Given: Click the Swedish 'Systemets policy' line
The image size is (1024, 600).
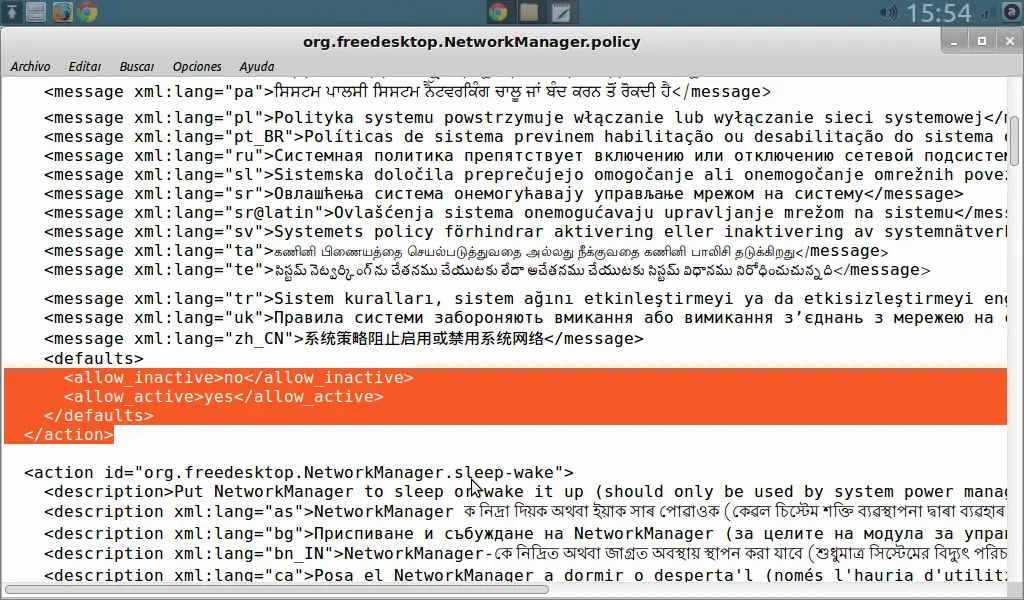Looking at the screenshot, I should point(525,231).
